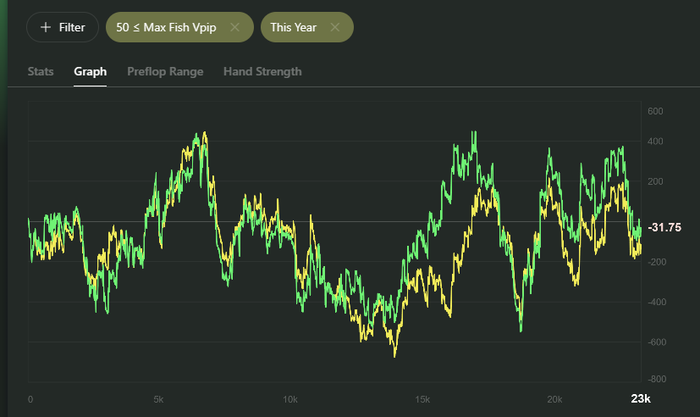
Task: Select the 10k x-axis tick label
Action: pos(290,399)
